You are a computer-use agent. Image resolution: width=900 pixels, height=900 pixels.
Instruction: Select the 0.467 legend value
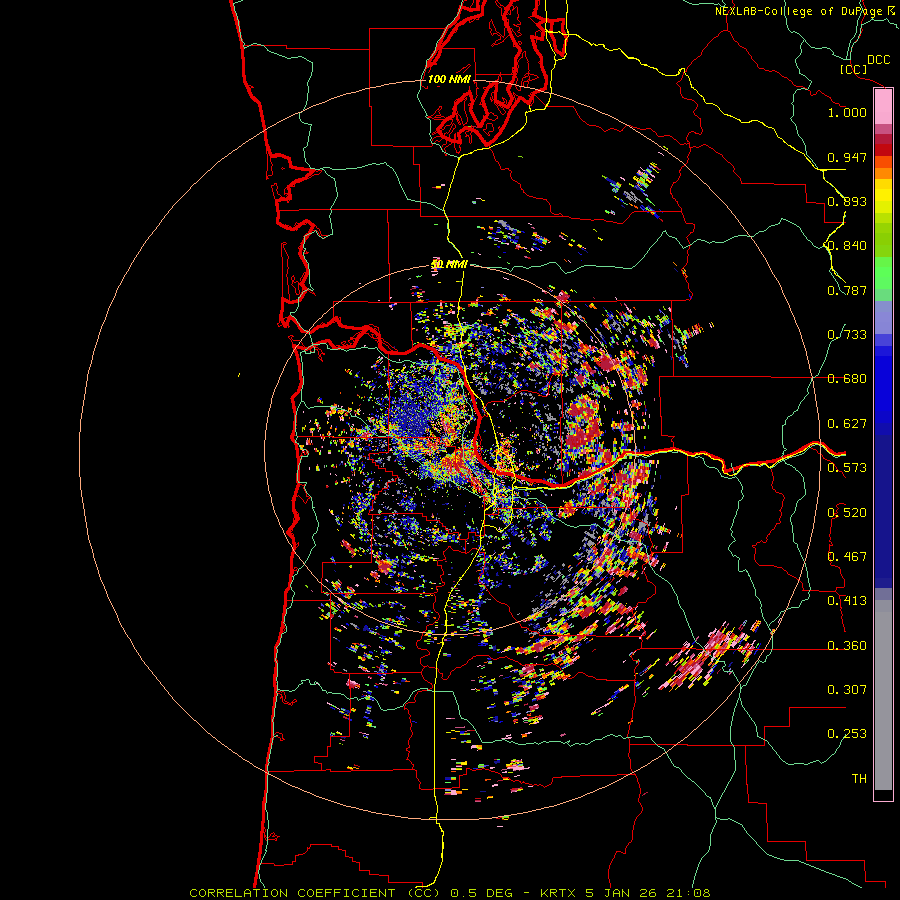pos(847,557)
